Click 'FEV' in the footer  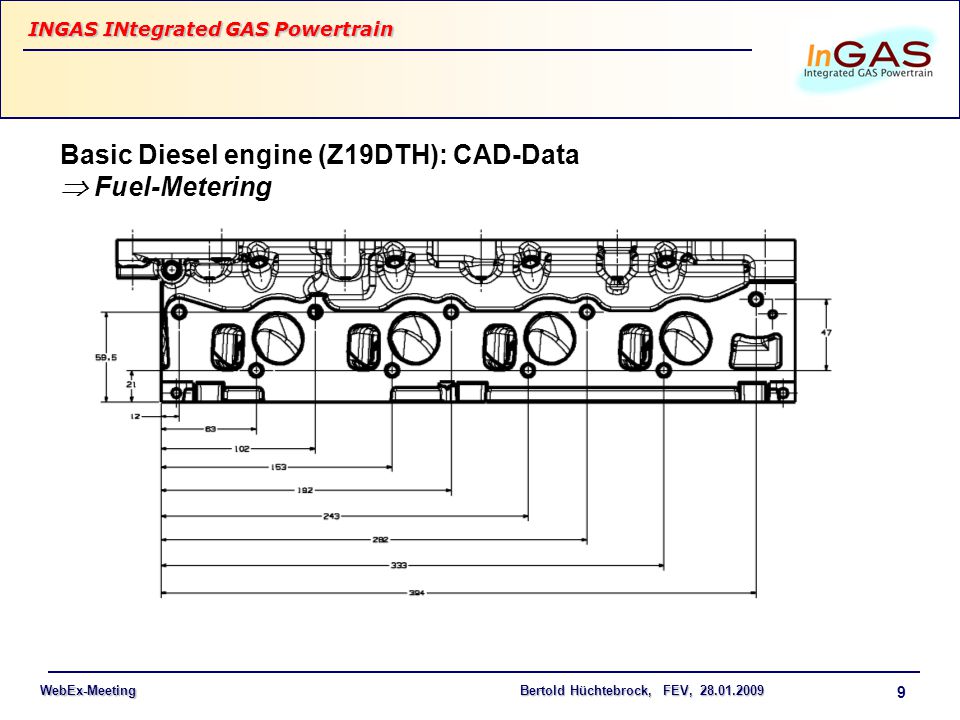[x=677, y=691]
